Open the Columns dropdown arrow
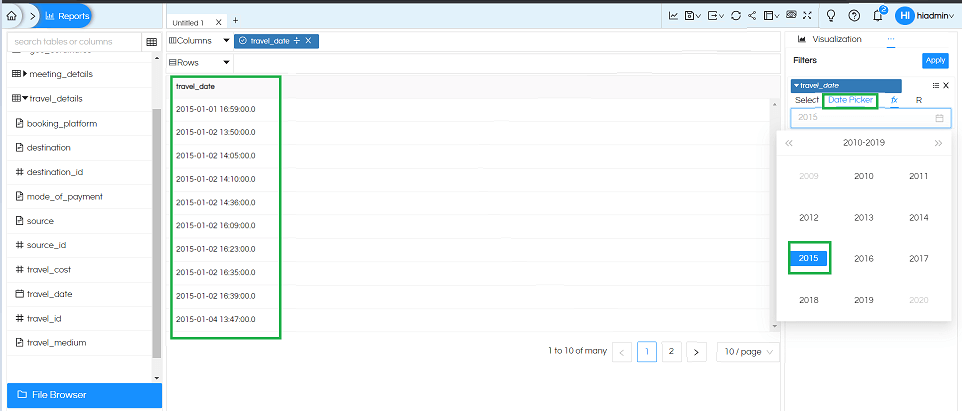Screen dimensions: 962x411 point(226,40)
